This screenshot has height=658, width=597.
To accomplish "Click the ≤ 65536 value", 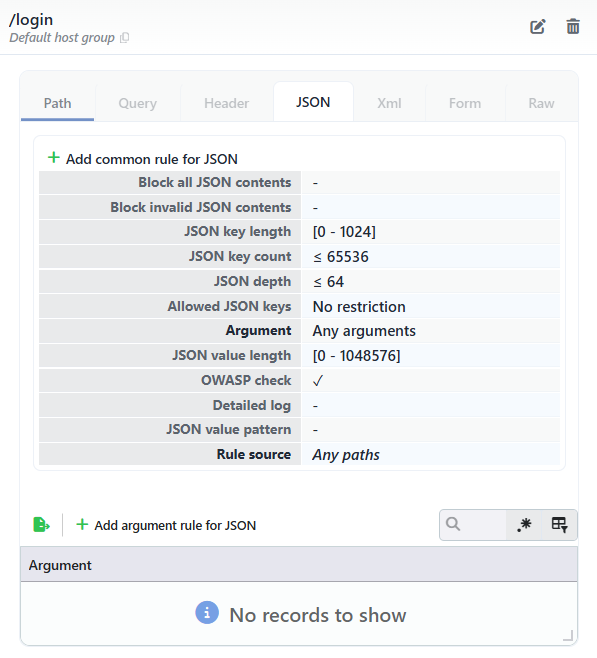I will [341, 257].
